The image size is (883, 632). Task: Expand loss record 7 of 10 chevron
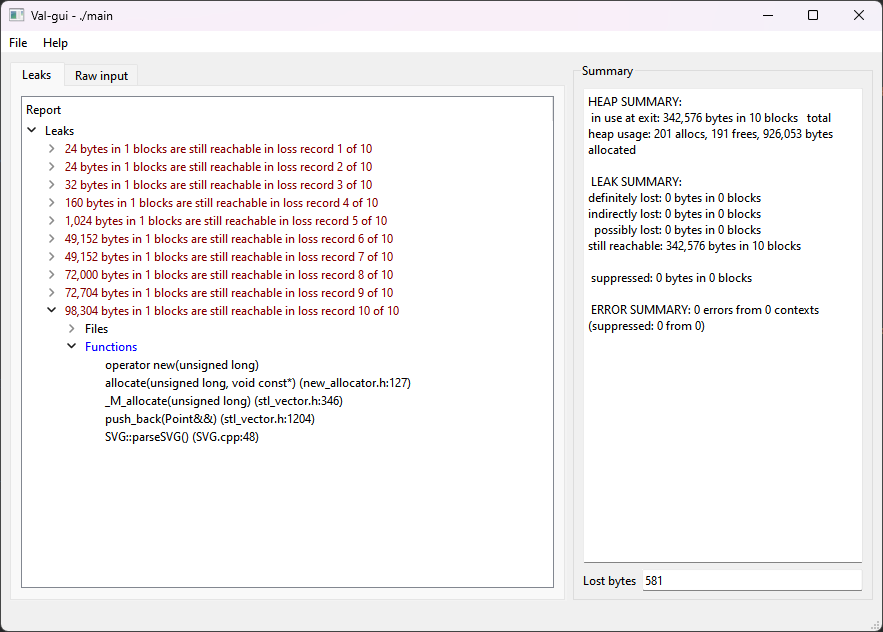[x=52, y=257]
